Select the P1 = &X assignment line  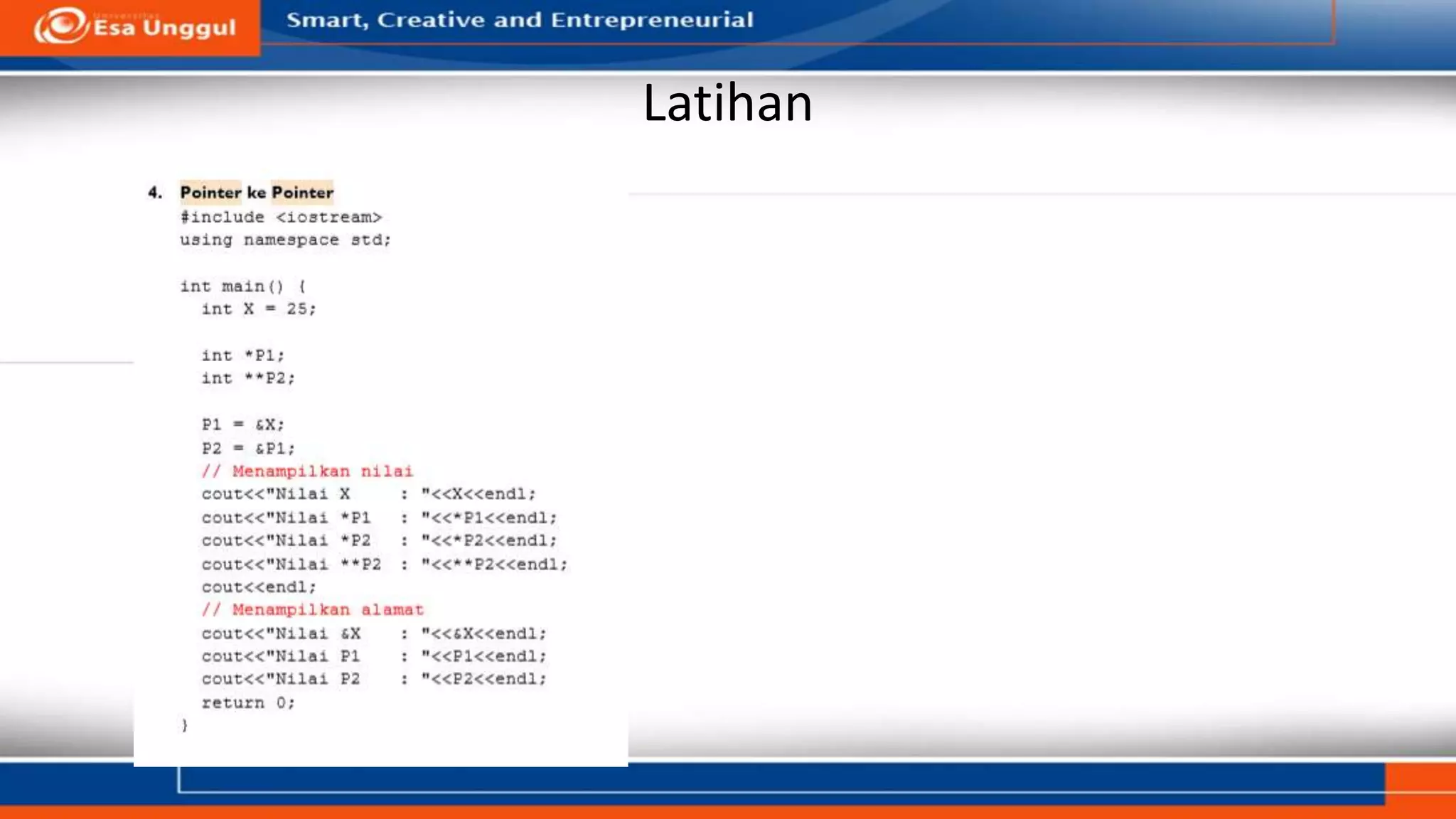click(x=243, y=425)
